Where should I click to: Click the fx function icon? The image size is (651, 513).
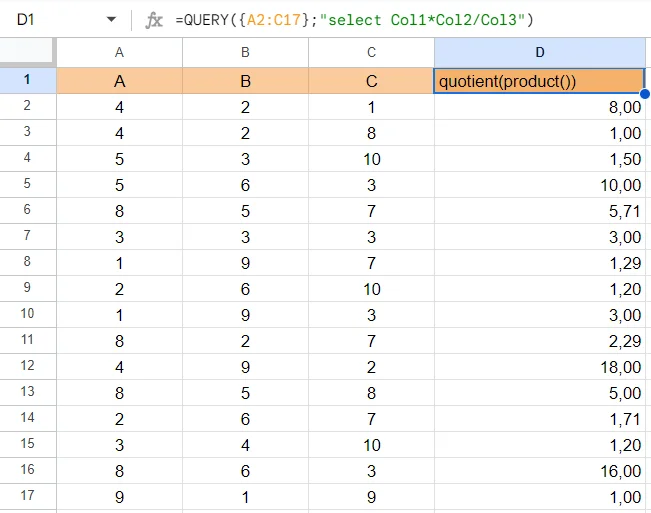(154, 20)
